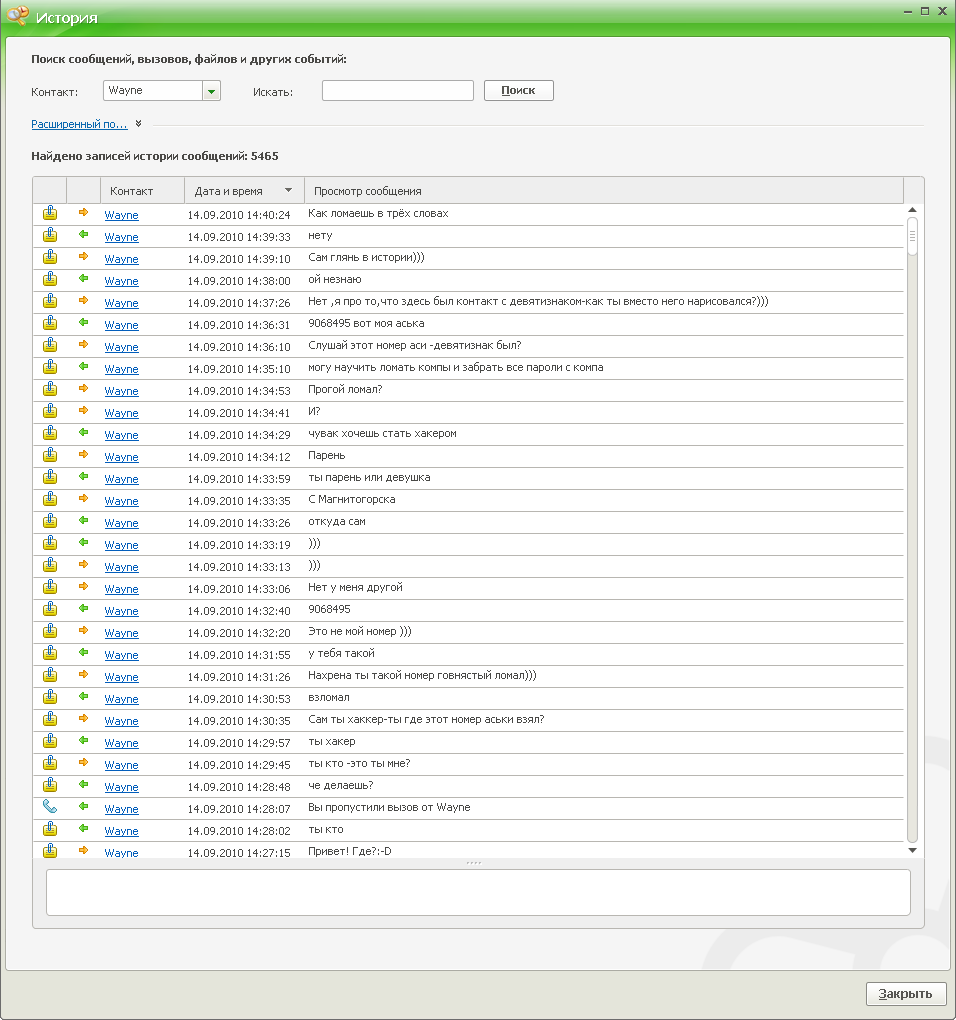This screenshot has height=1020, width=956.
Task: Click the 'Просмотр сообщения' column header
Action: point(604,191)
